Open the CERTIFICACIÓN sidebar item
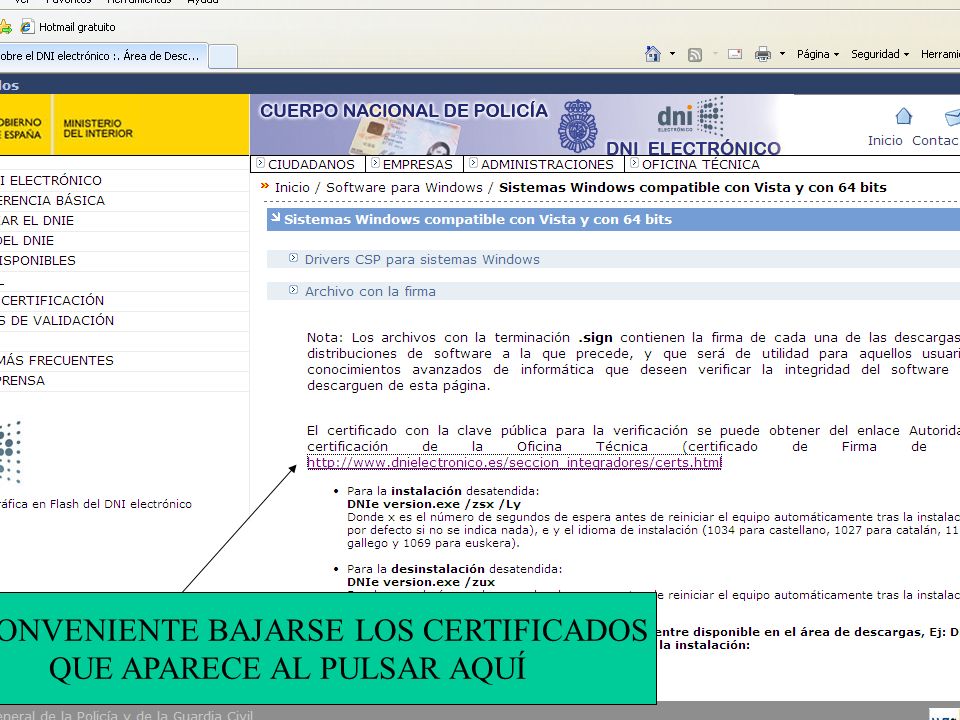960x720 pixels. point(53,300)
